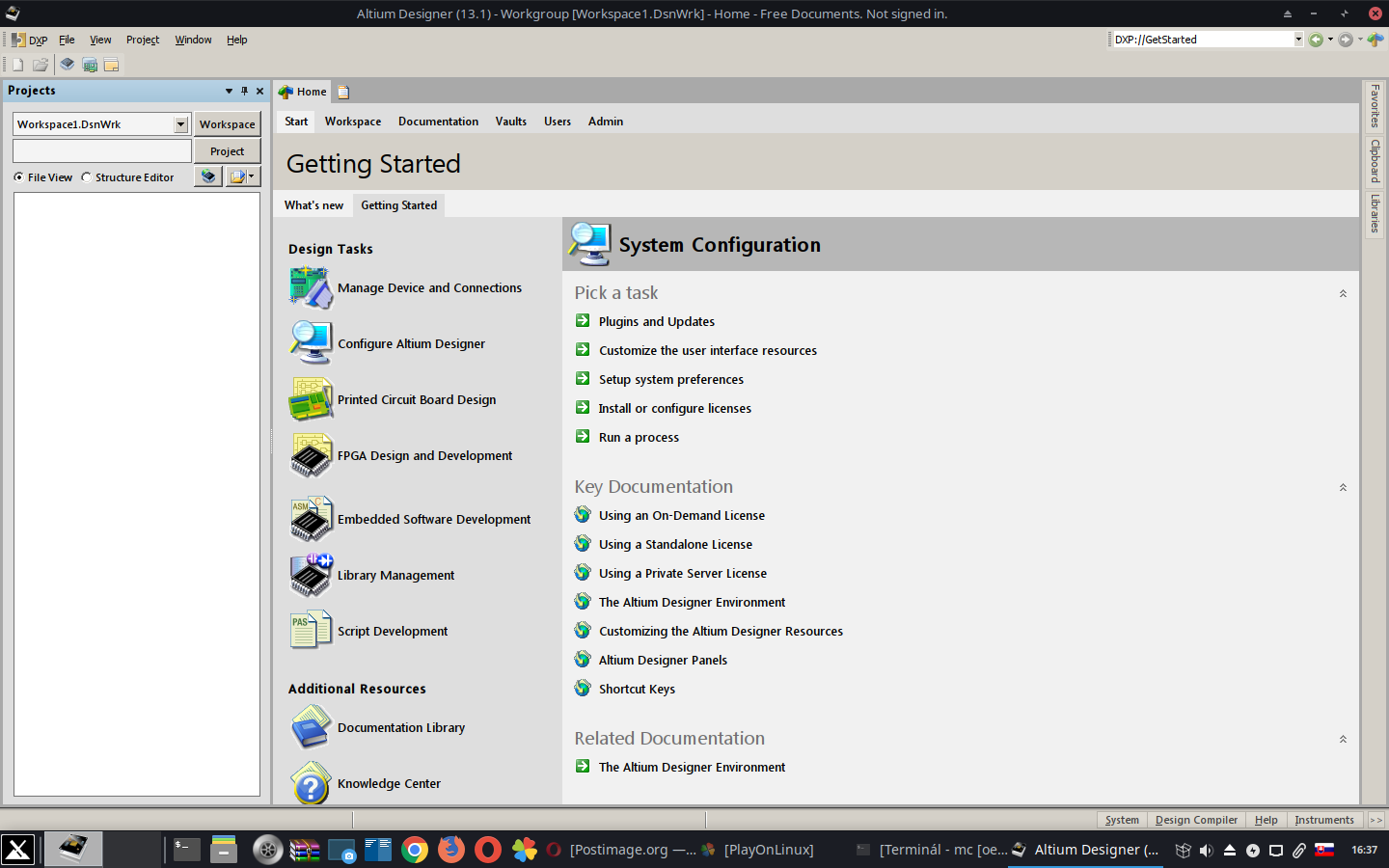This screenshot has width=1389, height=868.
Task: Click the project name input field
Action: [x=102, y=151]
